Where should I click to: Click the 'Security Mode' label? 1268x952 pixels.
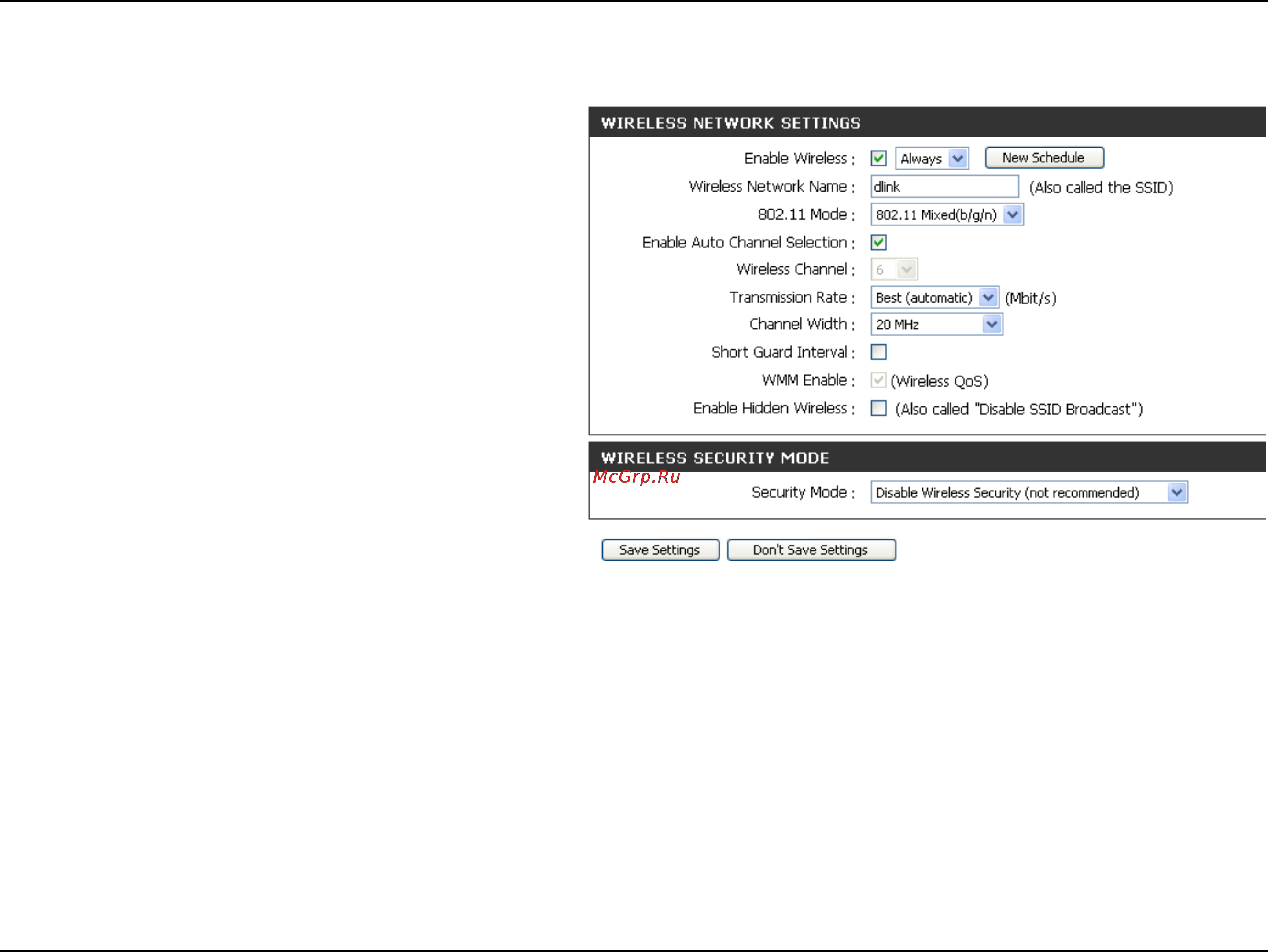(803, 492)
